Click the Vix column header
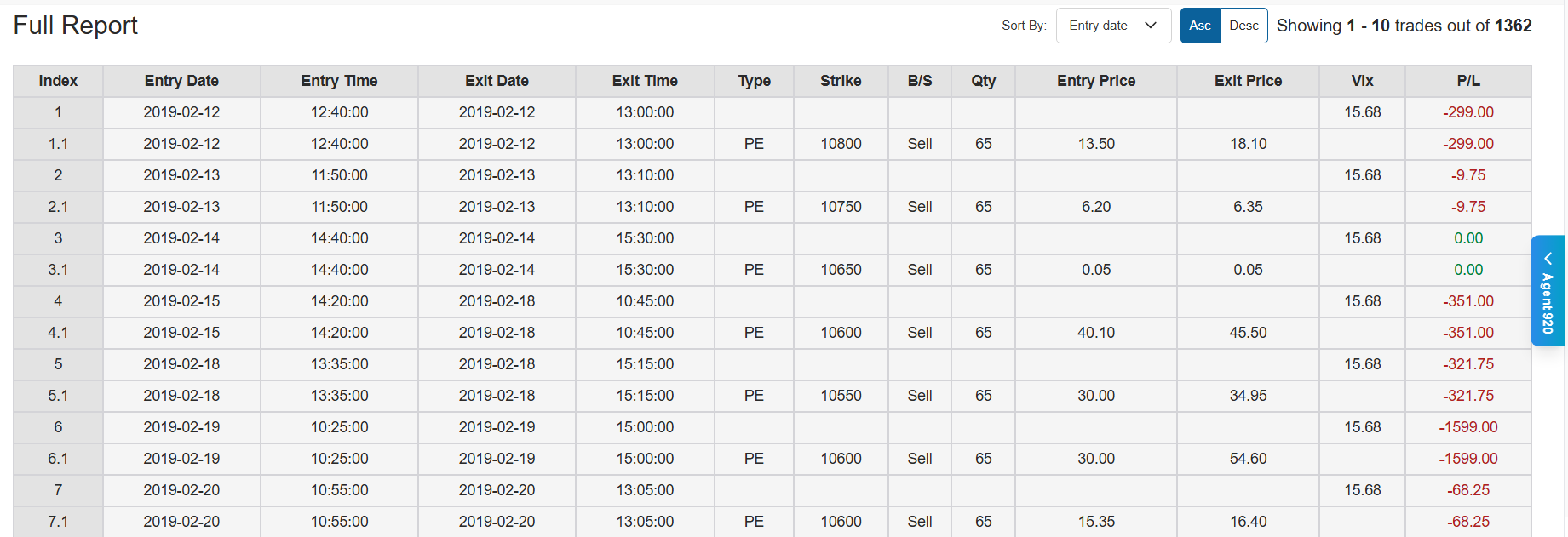This screenshot has width=1568, height=537. (x=1362, y=81)
